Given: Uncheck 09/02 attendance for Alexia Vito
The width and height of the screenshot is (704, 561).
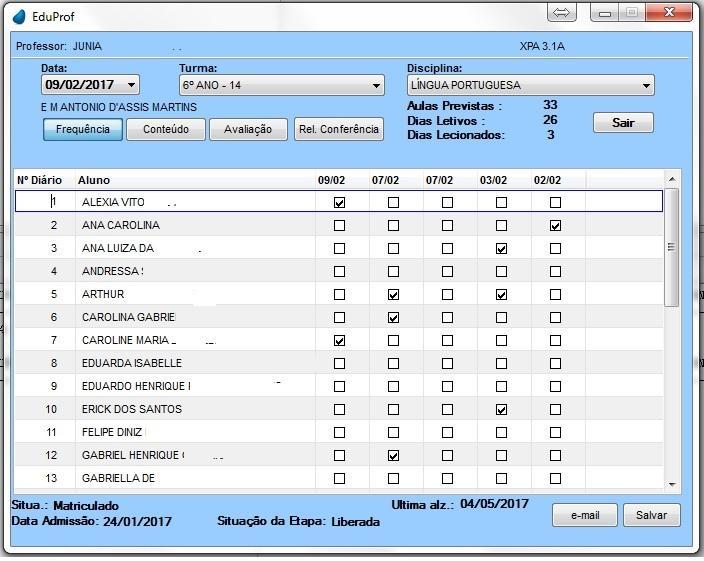Looking at the screenshot, I should (x=339, y=202).
